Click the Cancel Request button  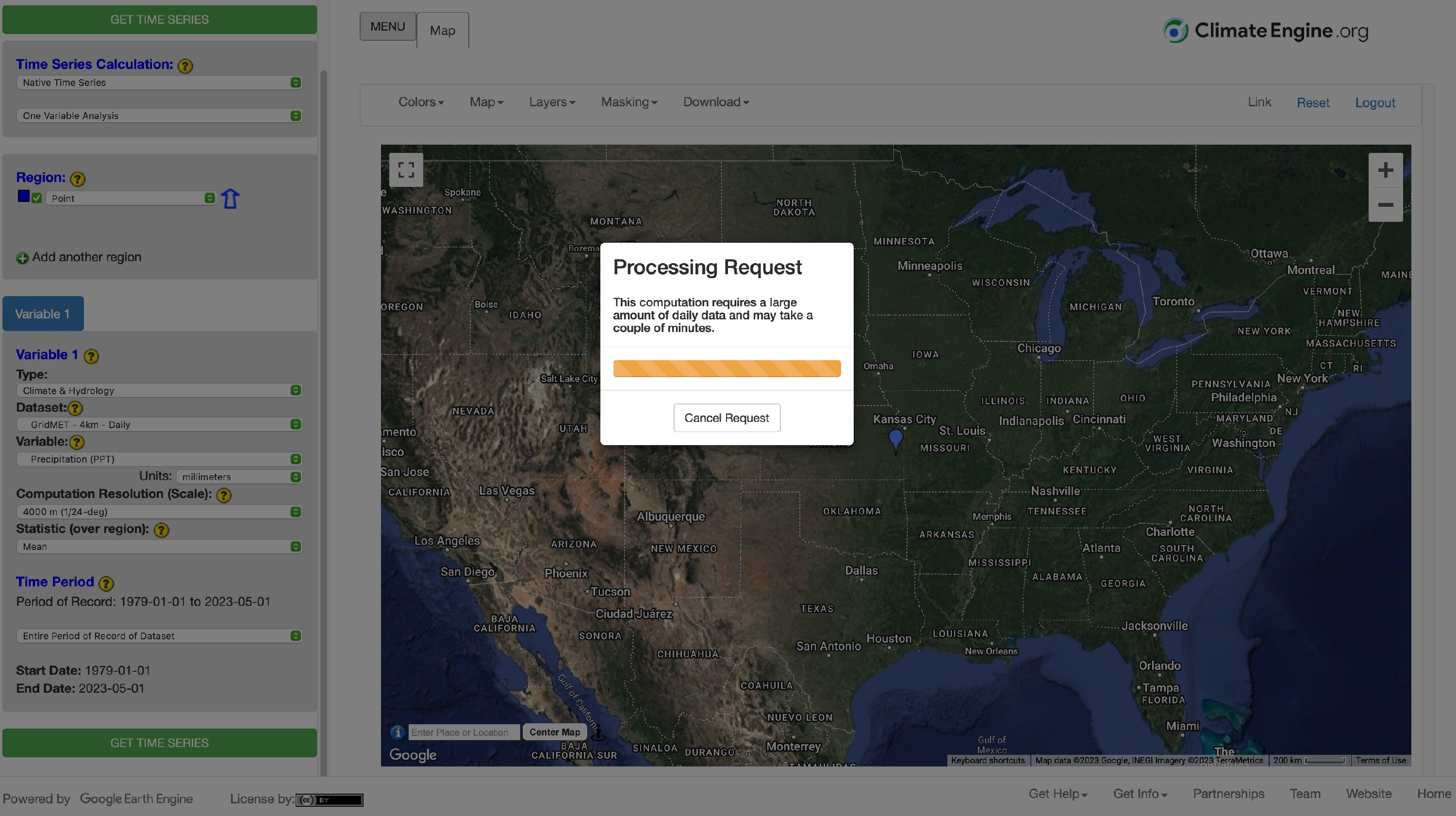(727, 417)
